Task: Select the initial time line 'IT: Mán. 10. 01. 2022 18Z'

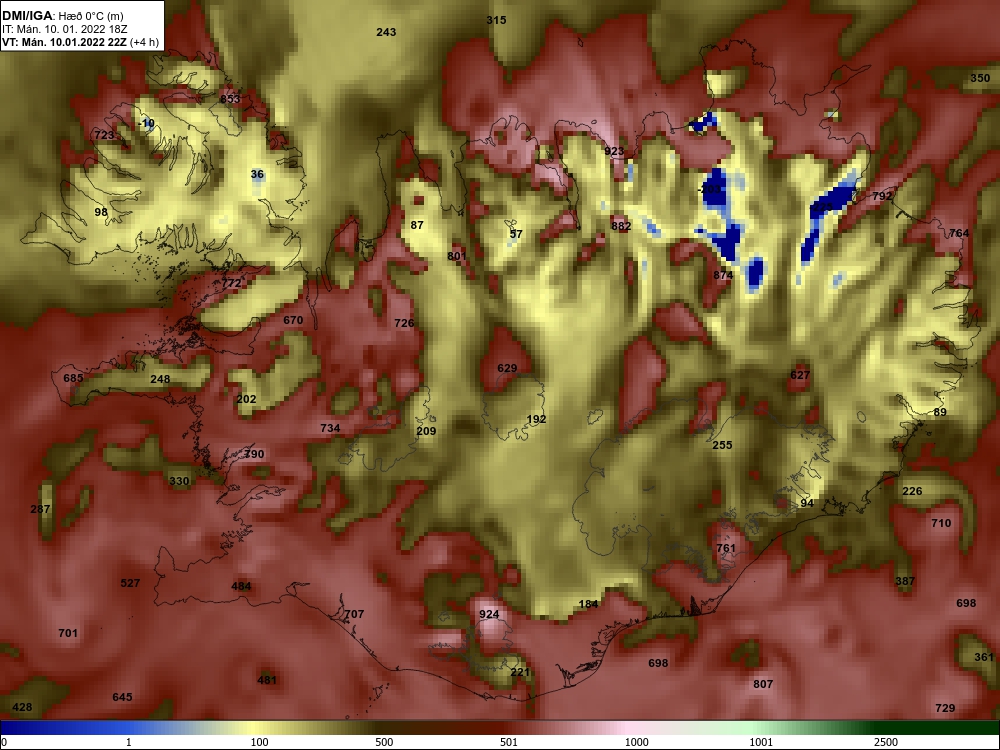Action: (64, 29)
